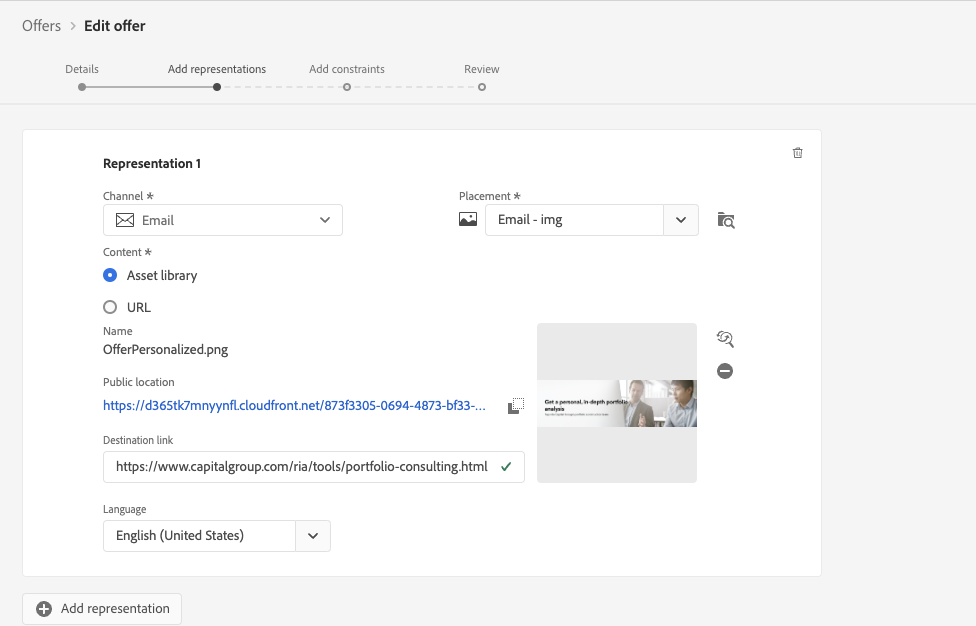Click the OfferPersonalized.png preview thumbnail

[x=617, y=403]
